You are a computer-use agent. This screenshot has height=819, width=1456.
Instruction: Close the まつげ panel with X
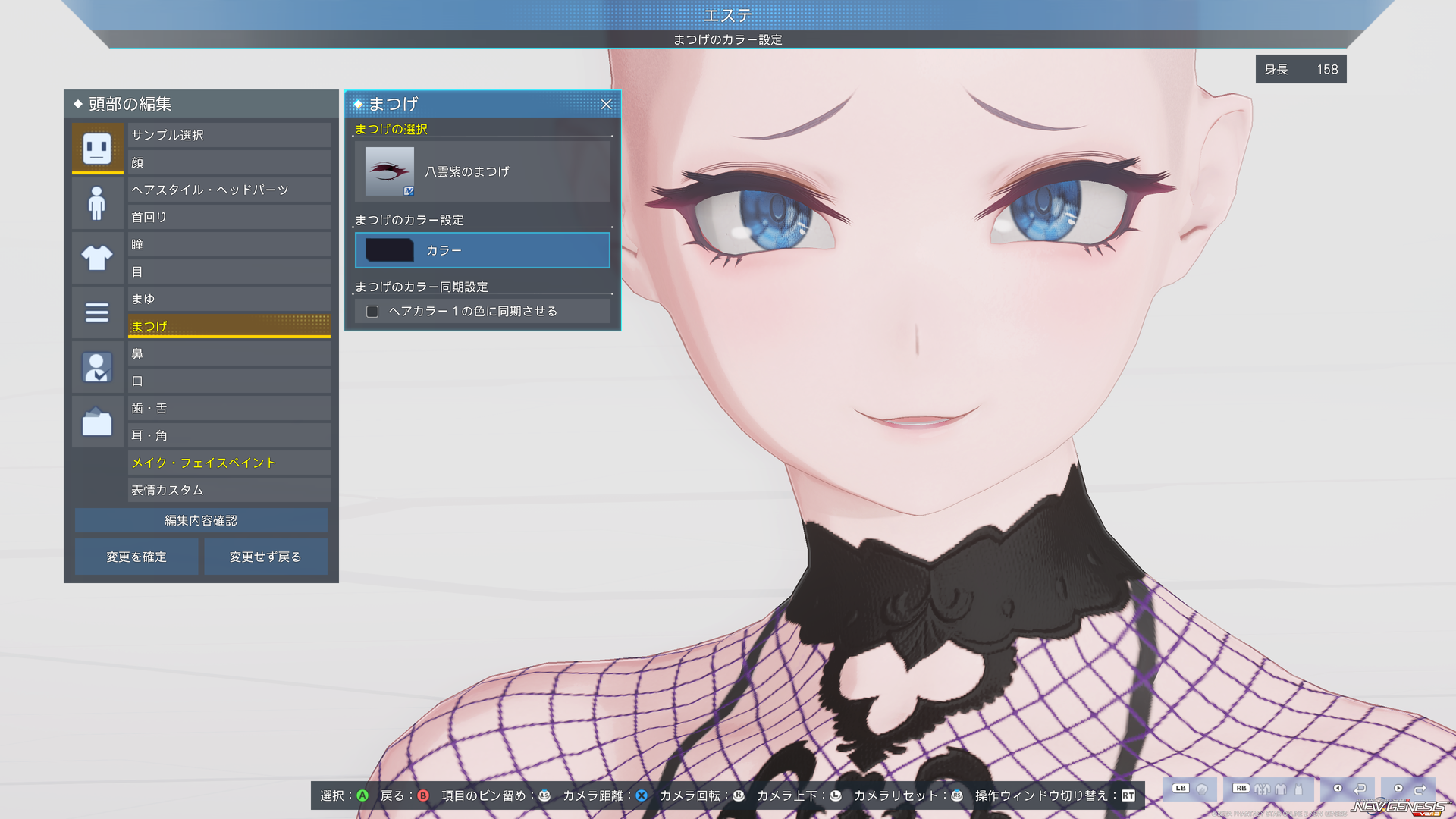(606, 105)
